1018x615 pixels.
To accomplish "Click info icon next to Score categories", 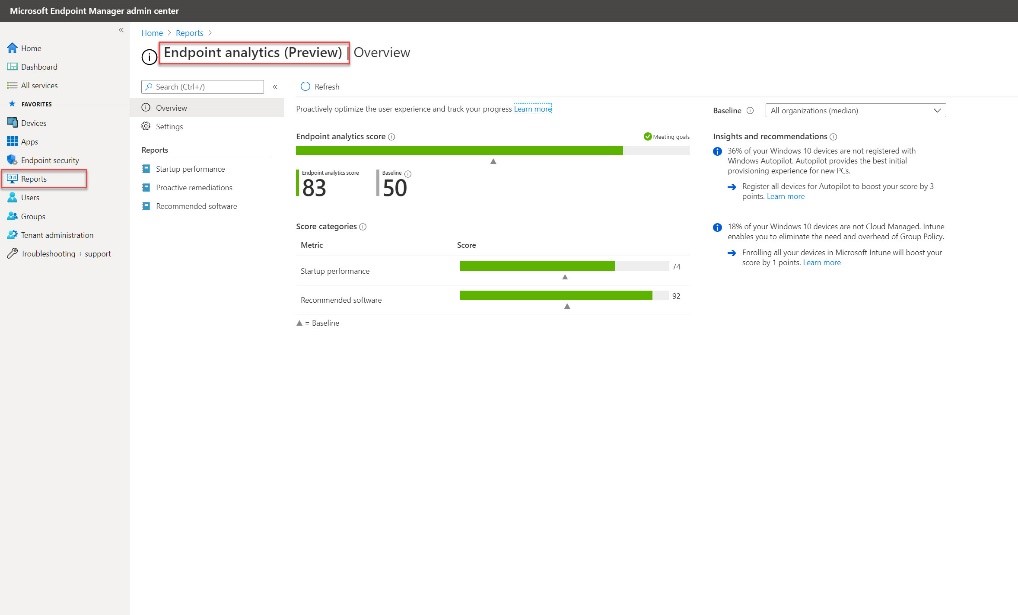I will point(363,227).
